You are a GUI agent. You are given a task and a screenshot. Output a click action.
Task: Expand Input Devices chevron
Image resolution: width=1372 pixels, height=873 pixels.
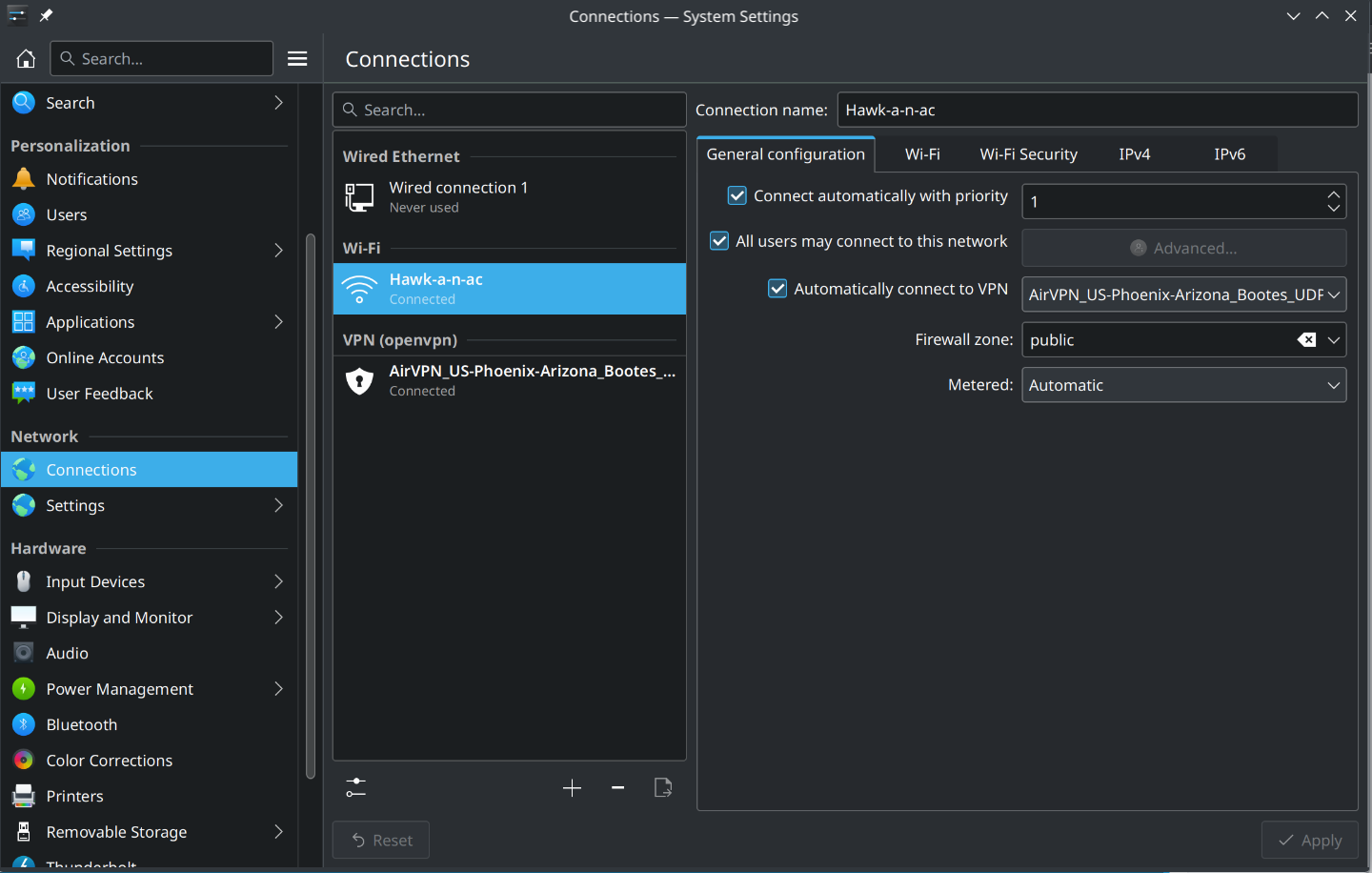point(278,581)
